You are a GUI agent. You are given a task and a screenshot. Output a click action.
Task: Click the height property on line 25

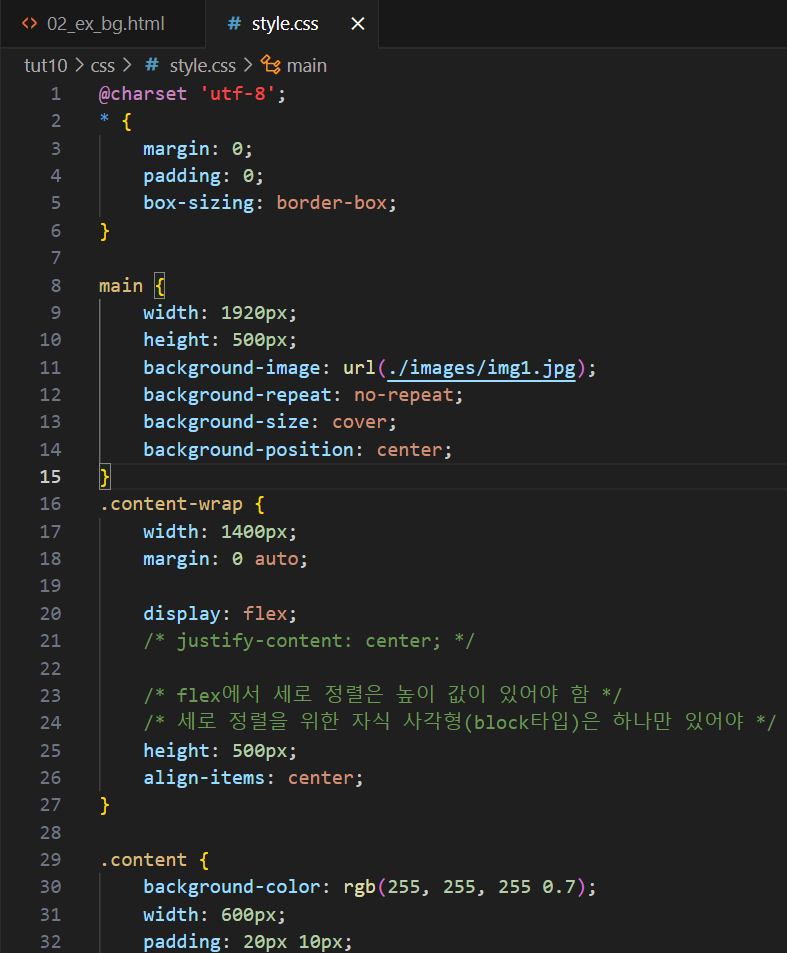coord(176,750)
